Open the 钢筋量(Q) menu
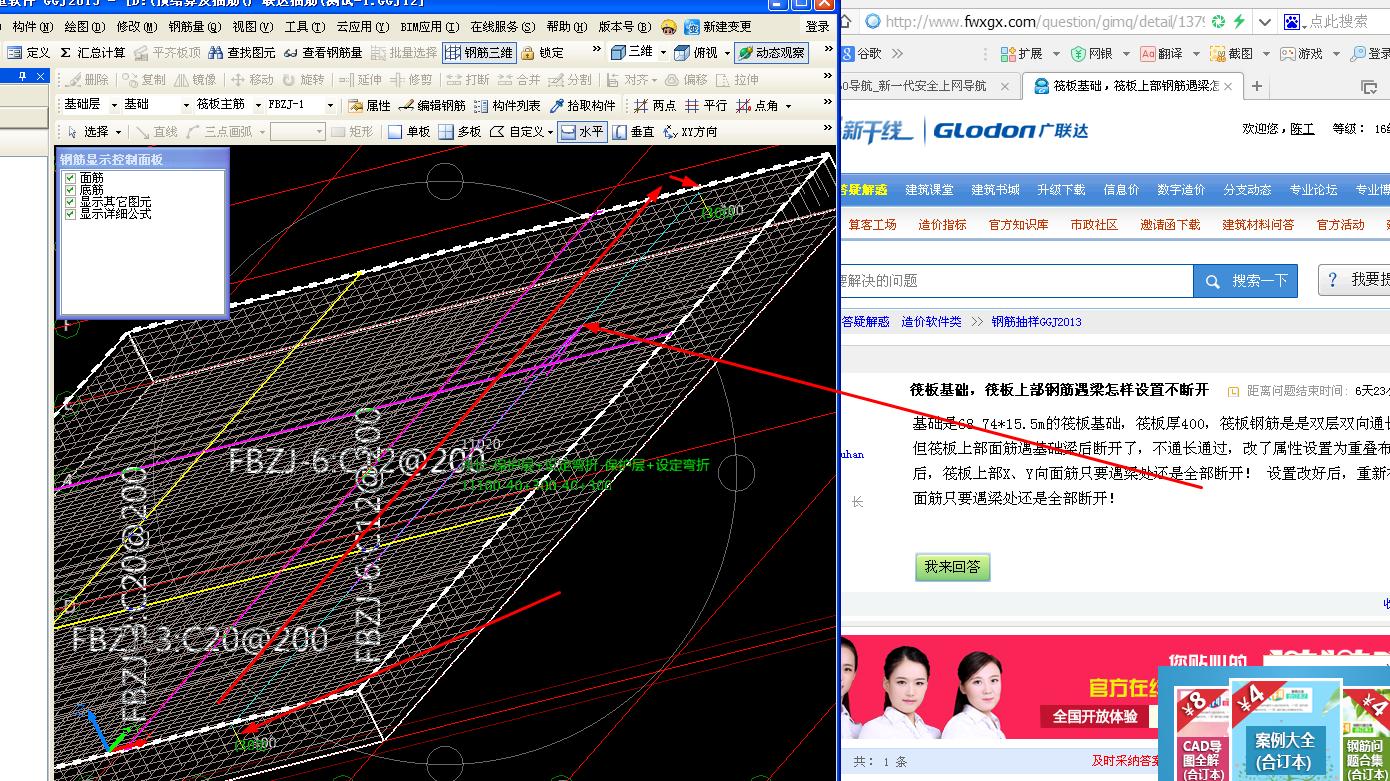The height and width of the screenshot is (781, 1390). [194, 27]
